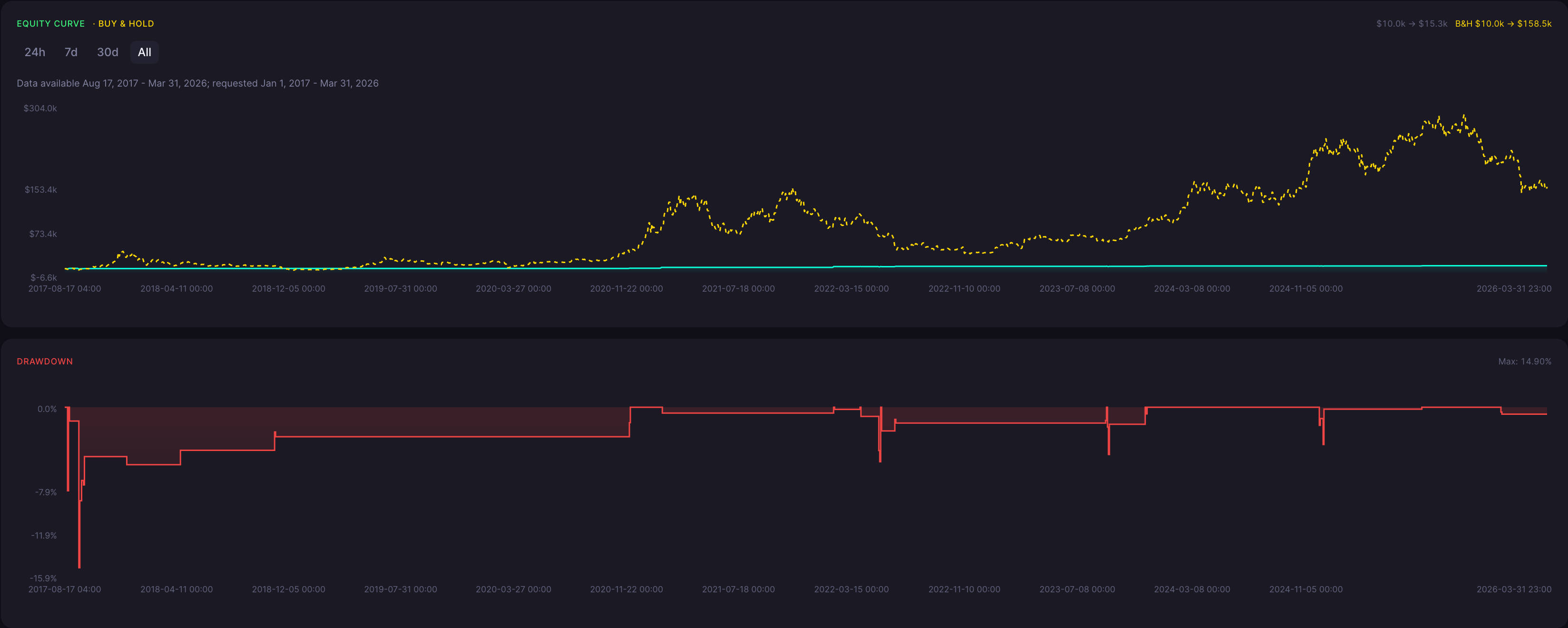Click the -7.9% drawdown axis label
The width and height of the screenshot is (1568, 628).
[46, 492]
